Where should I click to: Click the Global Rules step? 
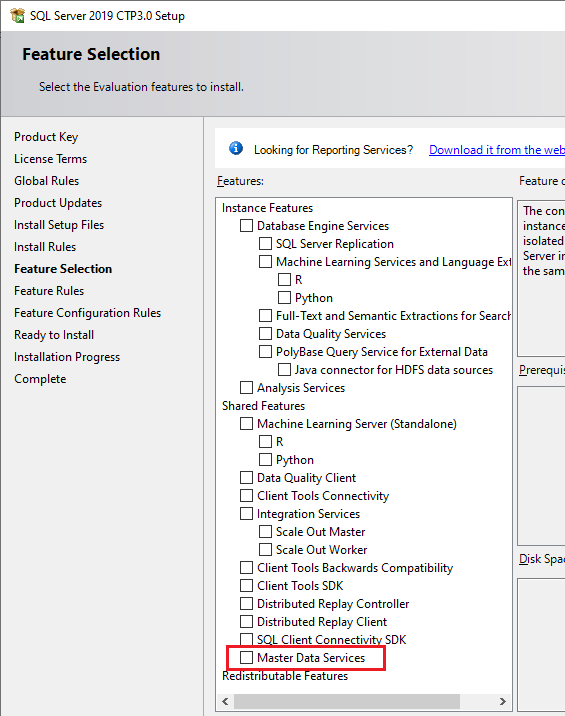coord(47,181)
